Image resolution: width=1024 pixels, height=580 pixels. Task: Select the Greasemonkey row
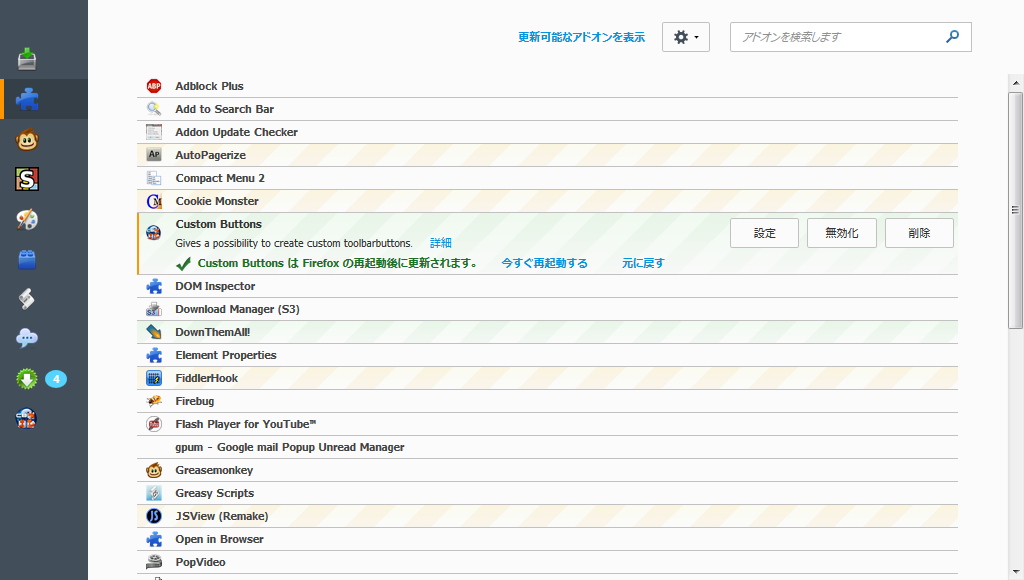pos(547,470)
